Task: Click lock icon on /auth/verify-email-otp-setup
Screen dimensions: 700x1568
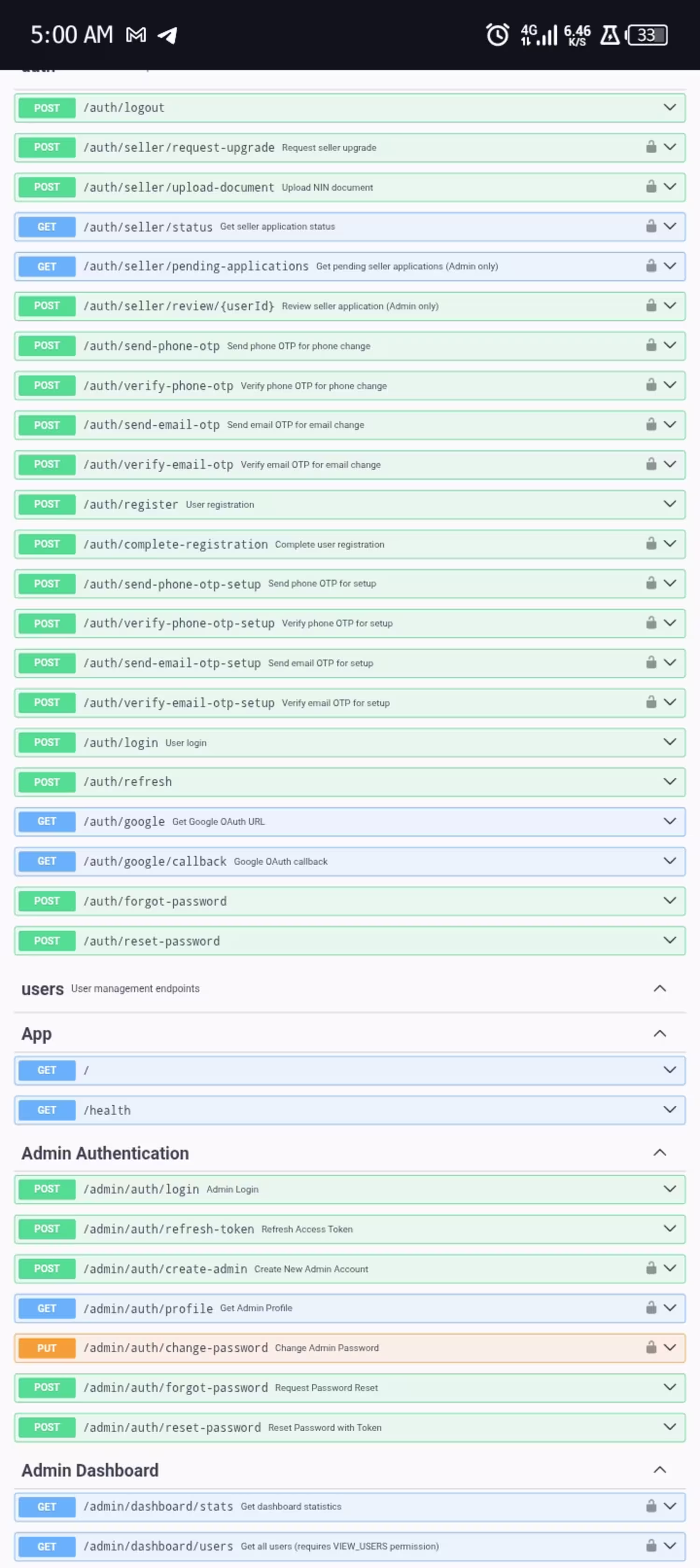Action: click(x=651, y=702)
